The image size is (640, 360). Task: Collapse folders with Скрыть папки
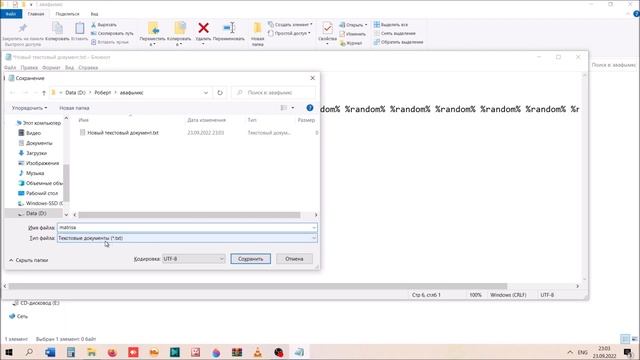click(x=29, y=260)
